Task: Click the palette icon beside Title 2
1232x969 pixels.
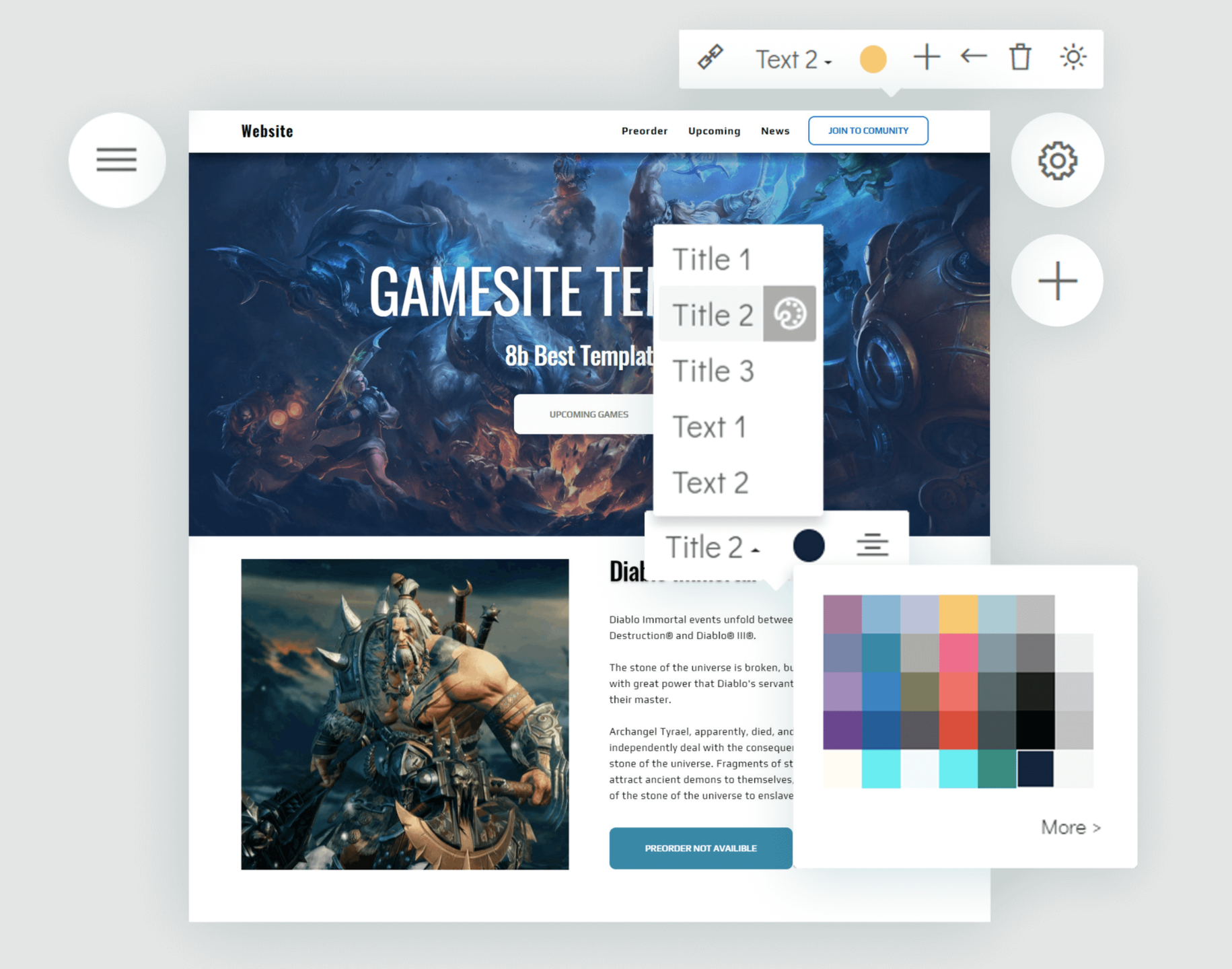Action: pyautogui.click(x=789, y=314)
